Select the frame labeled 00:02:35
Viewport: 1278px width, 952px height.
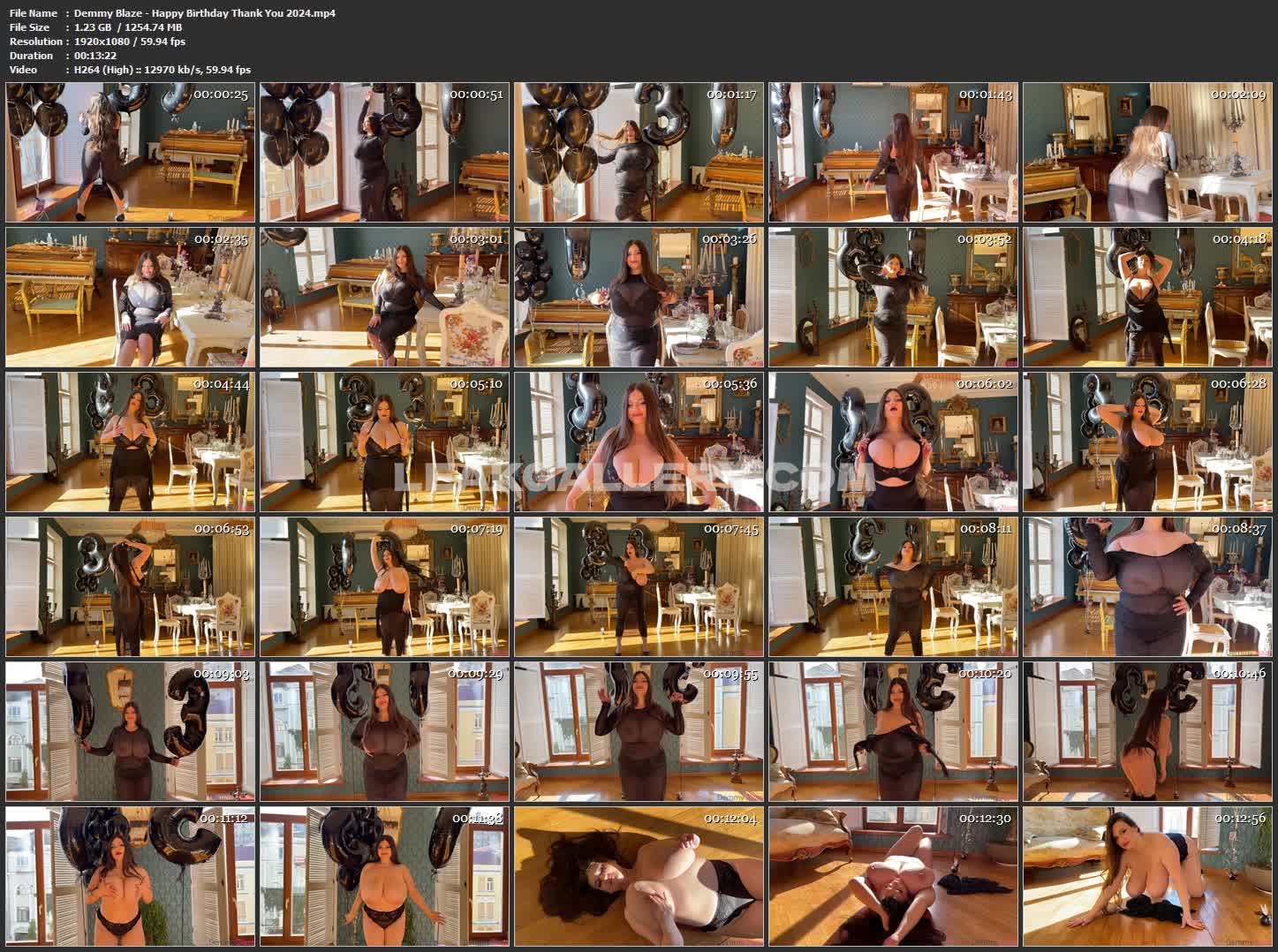[x=130, y=298]
